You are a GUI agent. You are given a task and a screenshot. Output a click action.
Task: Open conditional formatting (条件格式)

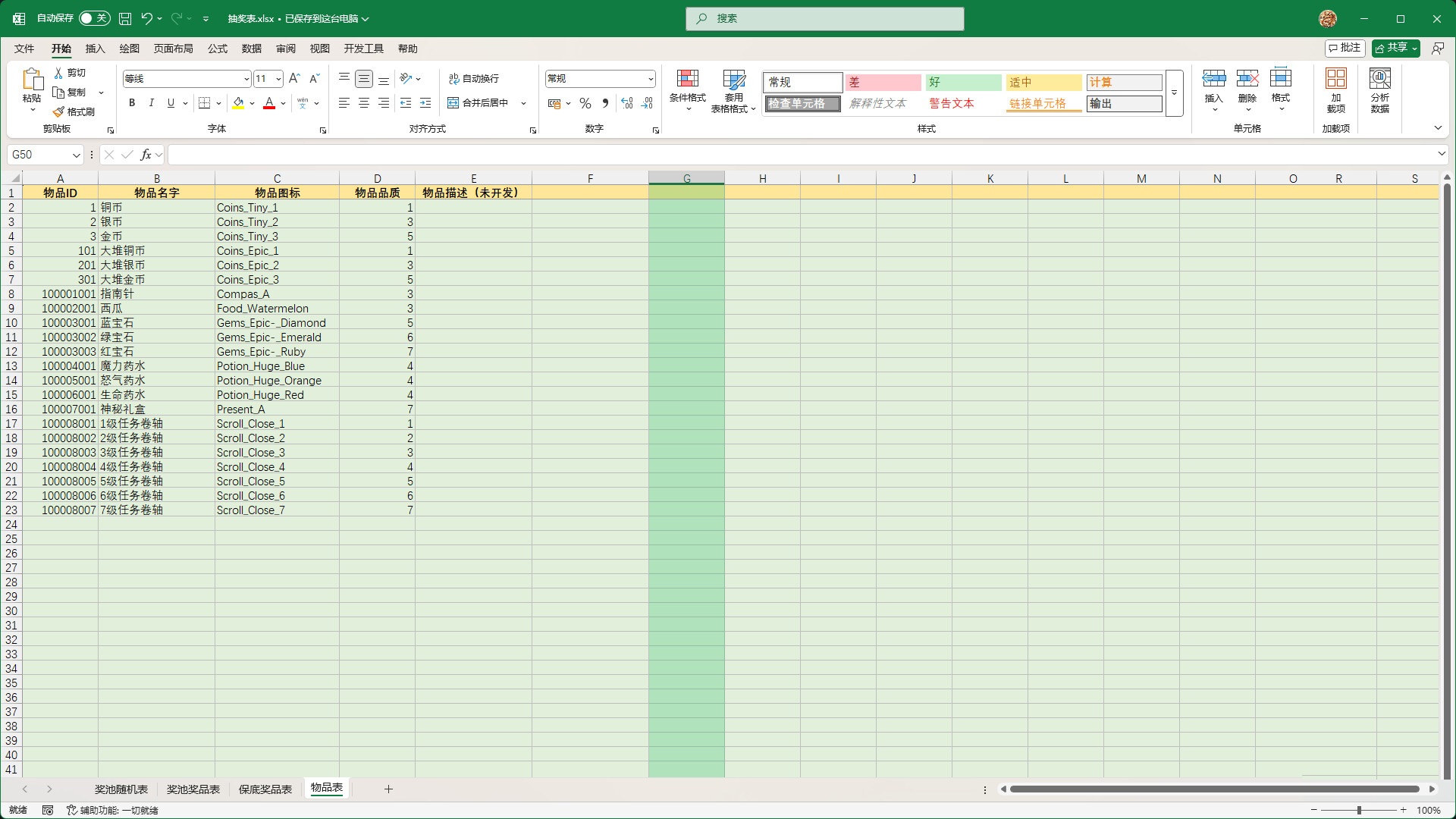click(687, 91)
